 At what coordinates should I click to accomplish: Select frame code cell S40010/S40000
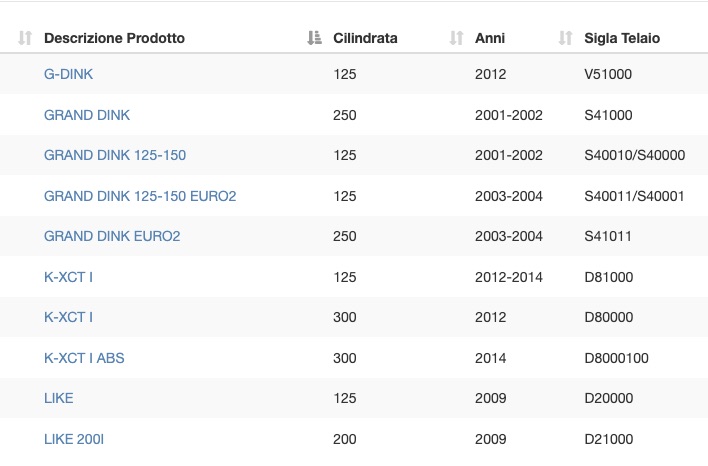634,155
